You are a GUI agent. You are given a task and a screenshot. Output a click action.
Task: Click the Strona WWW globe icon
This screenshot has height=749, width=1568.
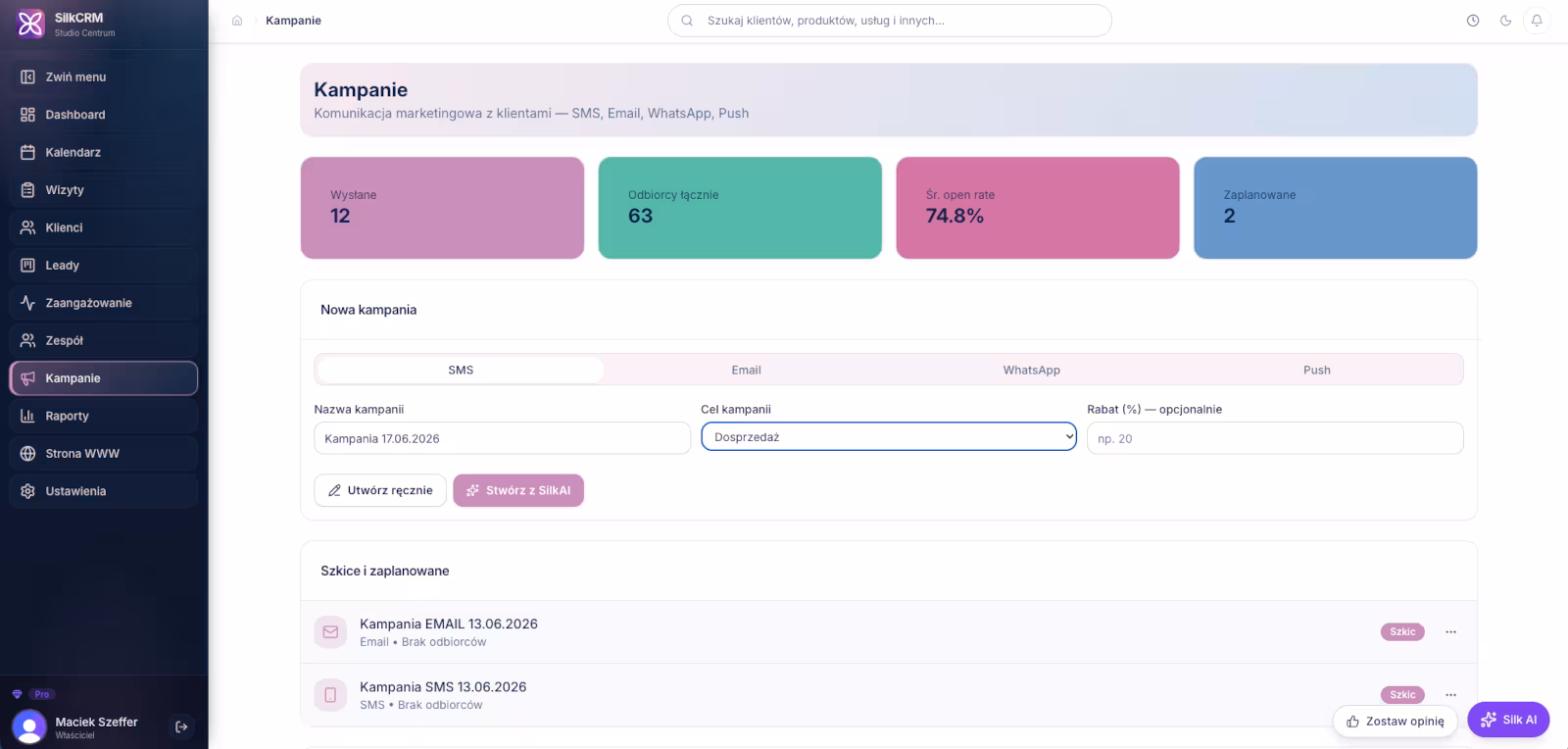pyautogui.click(x=27, y=454)
